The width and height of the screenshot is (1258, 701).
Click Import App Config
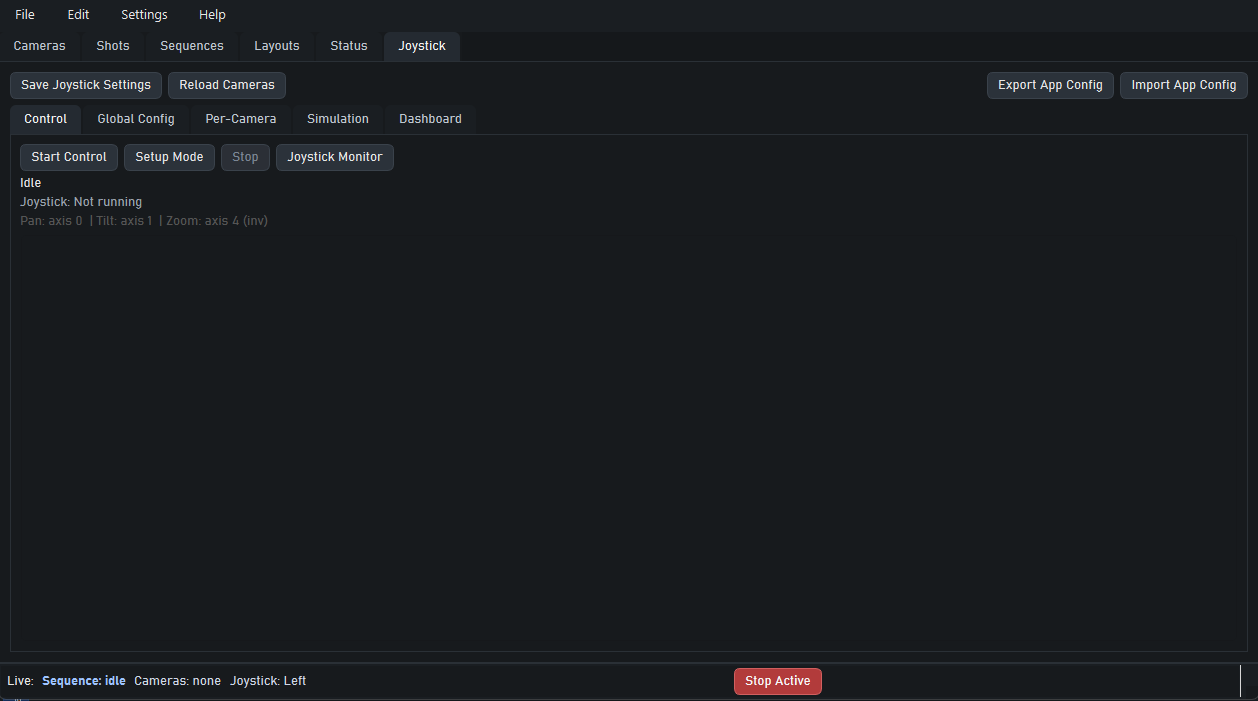point(1184,85)
